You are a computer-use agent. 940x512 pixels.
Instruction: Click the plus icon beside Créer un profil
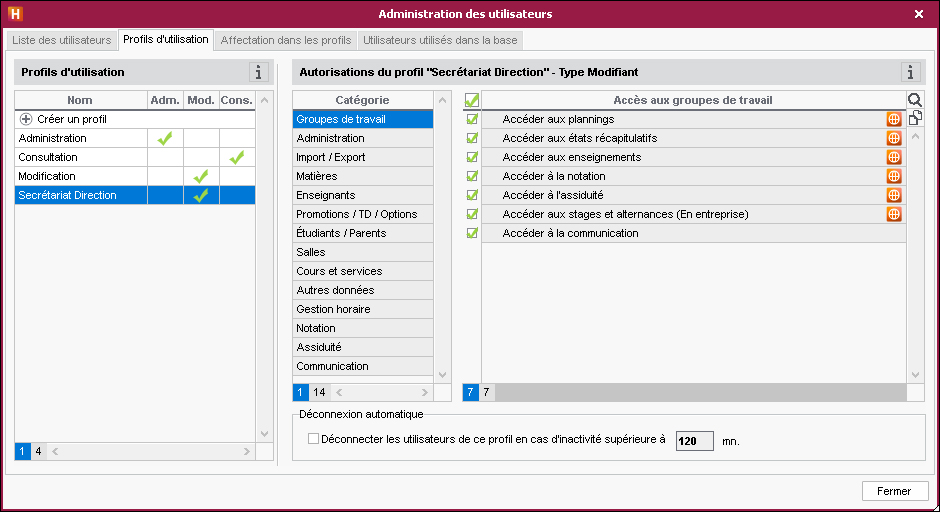(26, 119)
